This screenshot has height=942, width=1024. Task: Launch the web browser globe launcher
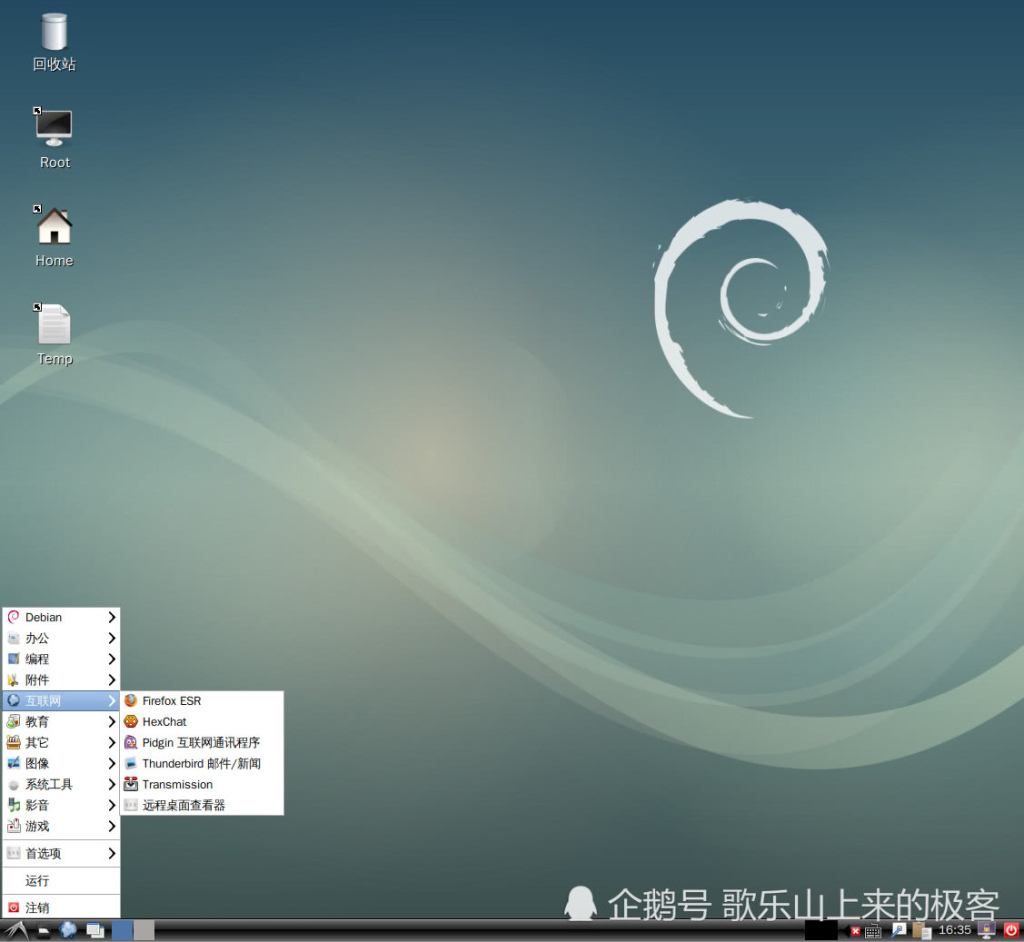(68, 930)
